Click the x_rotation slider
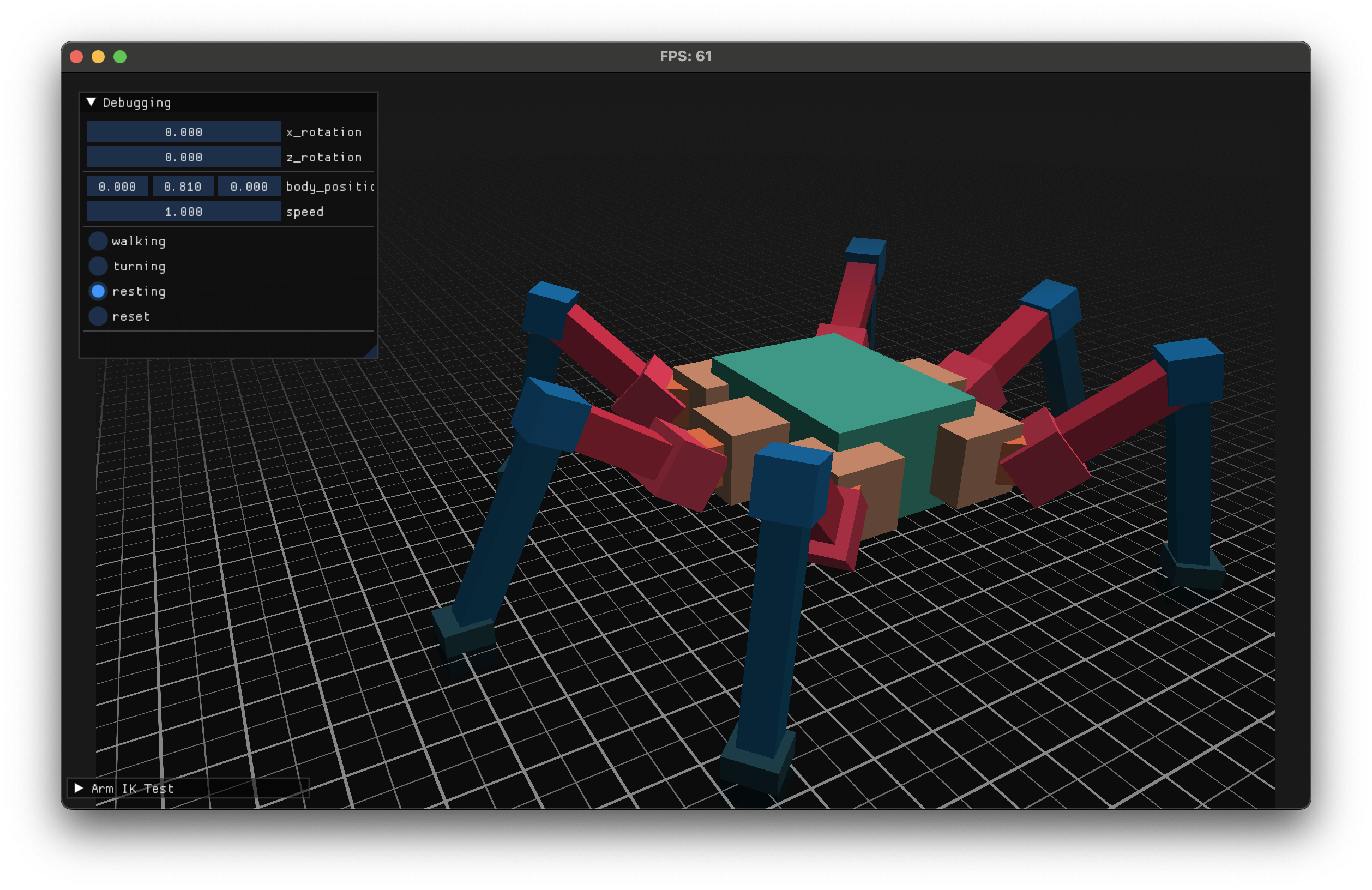The height and width of the screenshot is (890, 1372). click(x=184, y=132)
